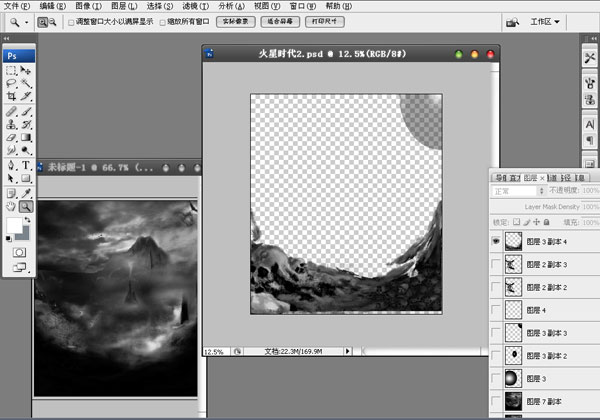The image size is (600, 420).
Task: Open the Clone Source collapsed panel icon
Action: [x=590, y=100]
